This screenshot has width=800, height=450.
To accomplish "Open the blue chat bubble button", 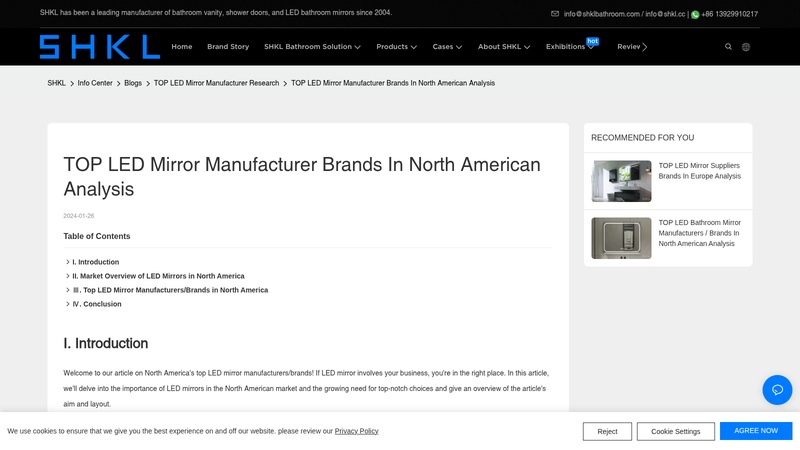I will (x=777, y=390).
